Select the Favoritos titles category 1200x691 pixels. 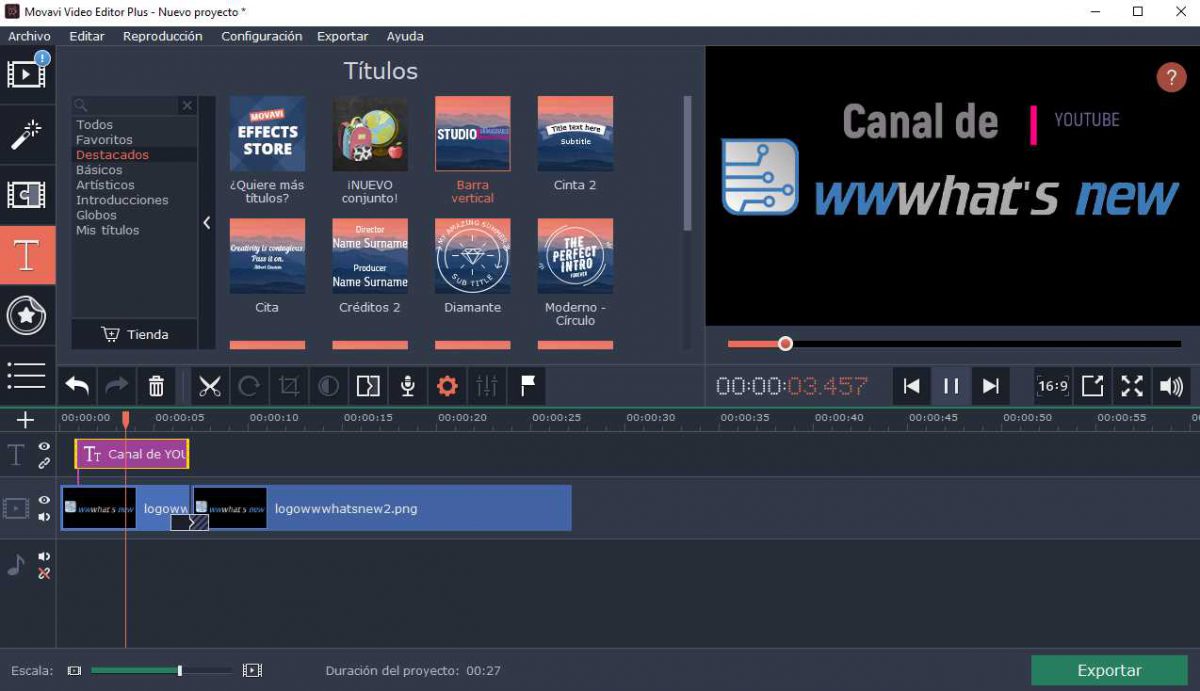coord(104,140)
